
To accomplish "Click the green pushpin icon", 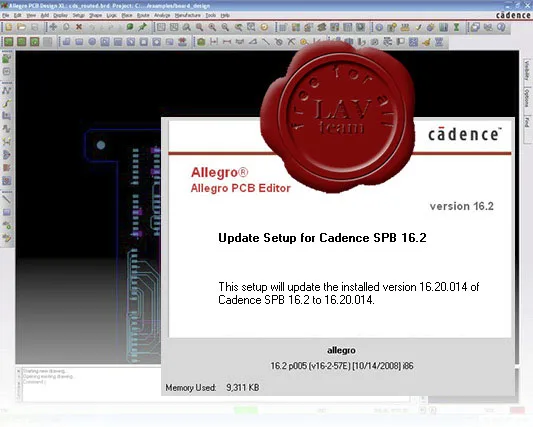I will pyautogui.click(x=142, y=27).
